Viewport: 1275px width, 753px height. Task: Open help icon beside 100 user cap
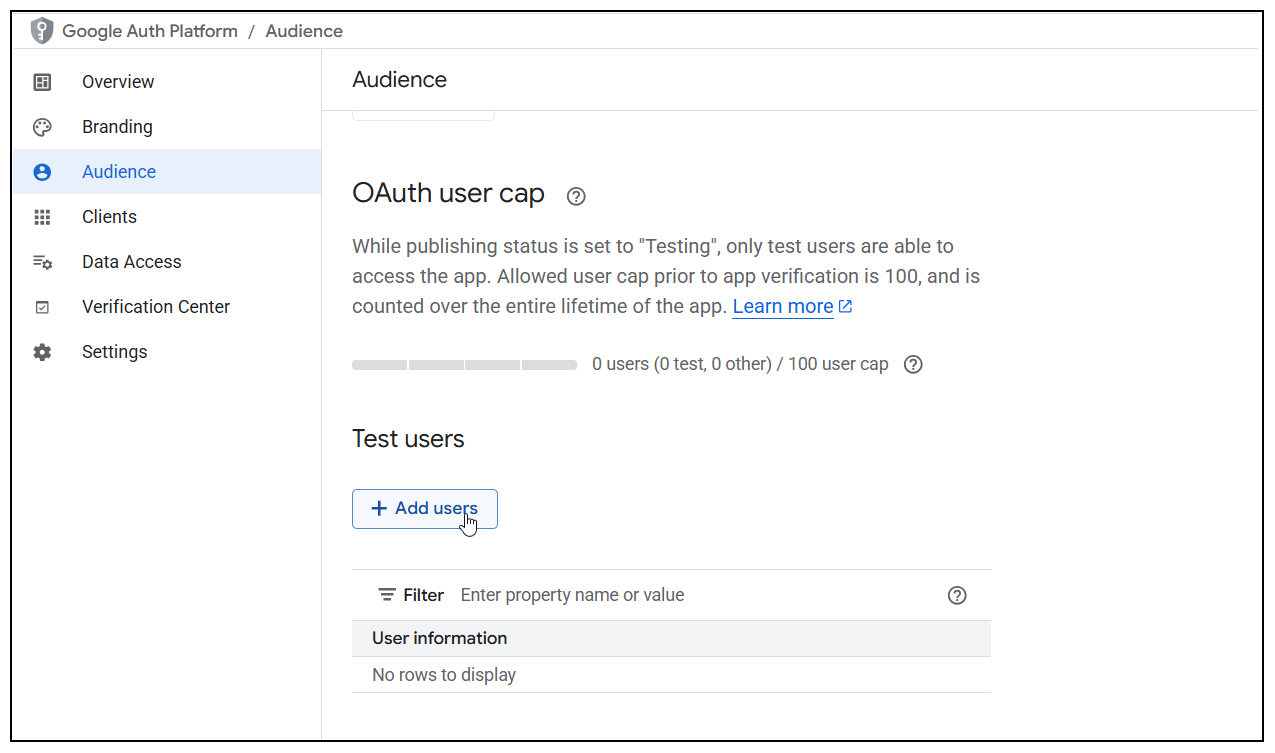(913, 364)
